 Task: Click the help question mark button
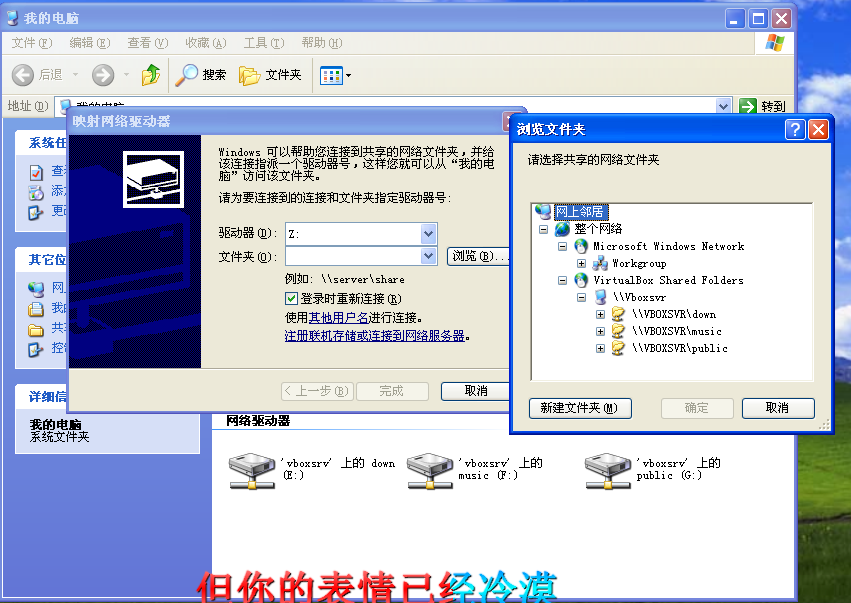[795, 130]
